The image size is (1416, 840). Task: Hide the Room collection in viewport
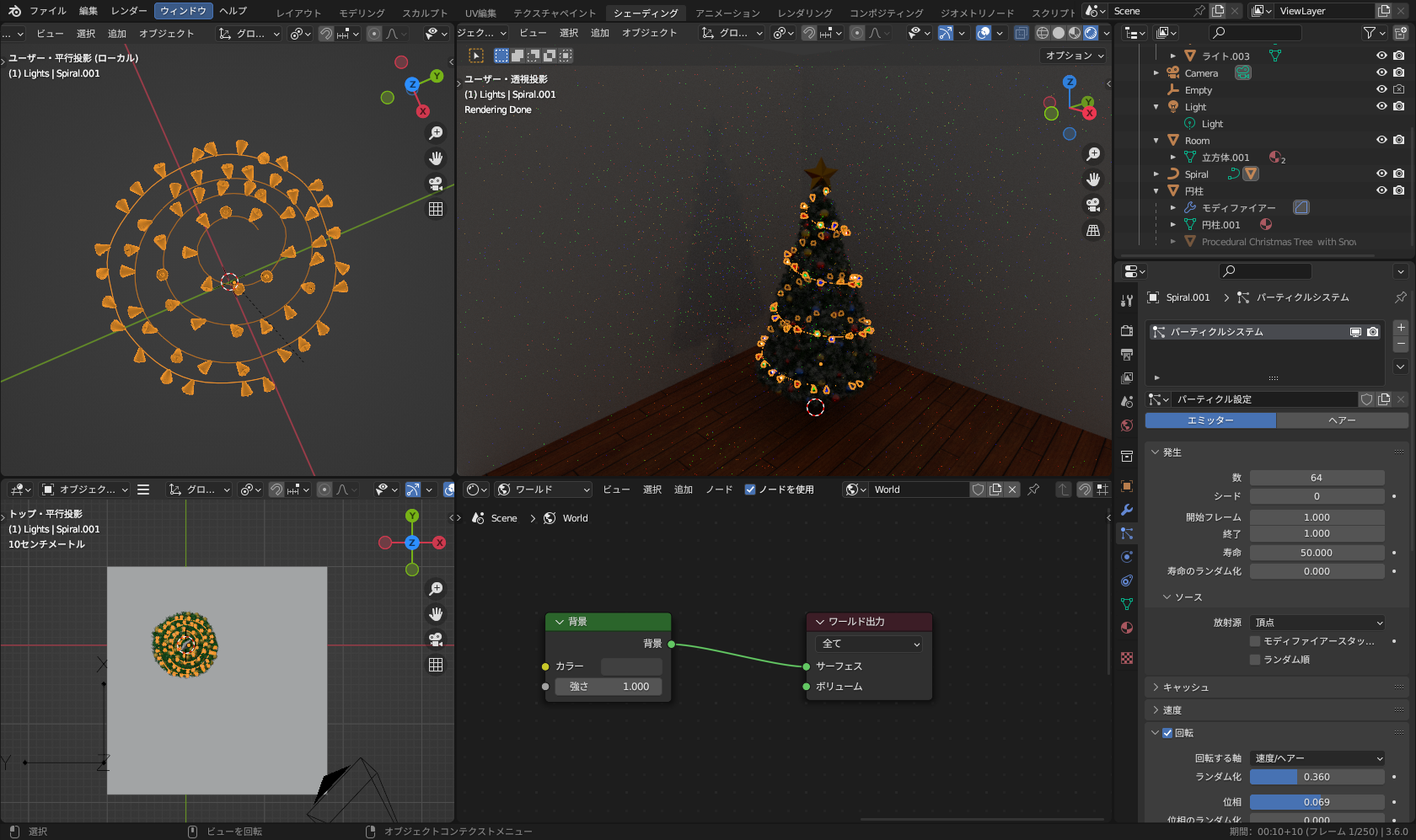[x=1381, y=140]
